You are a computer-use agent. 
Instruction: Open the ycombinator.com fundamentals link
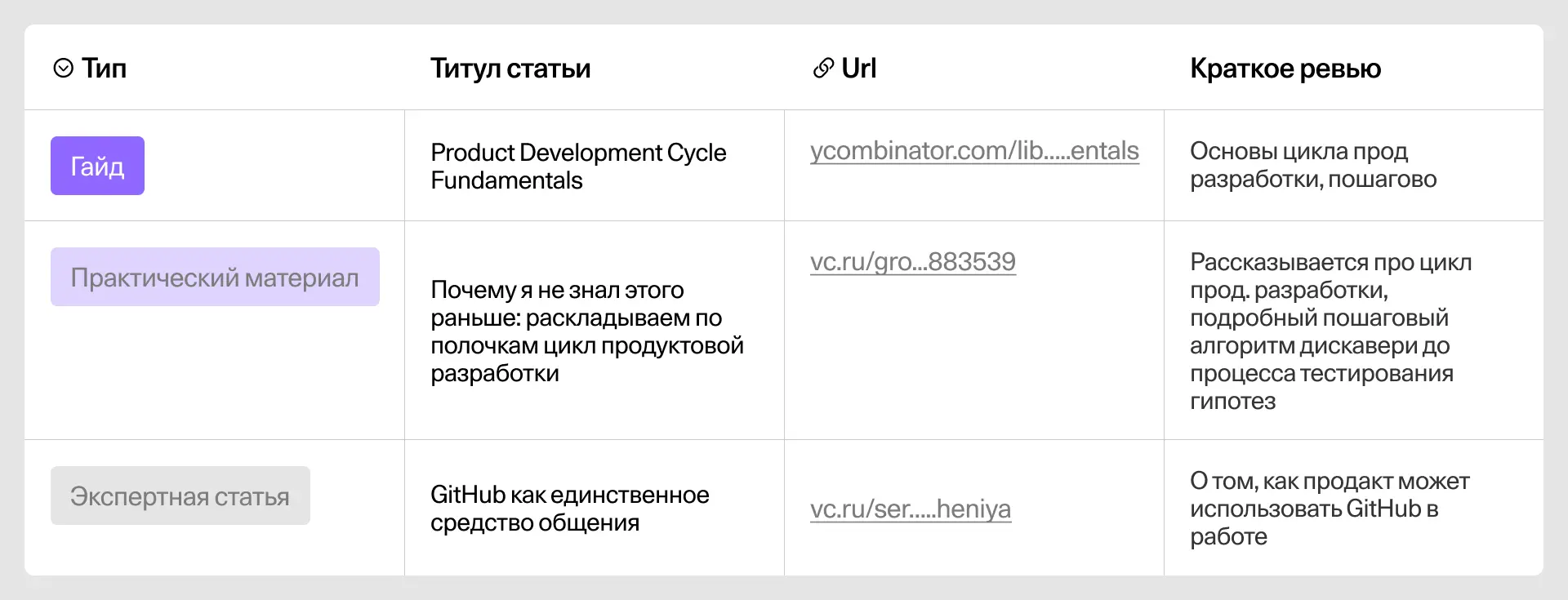[x=974, y=152]
